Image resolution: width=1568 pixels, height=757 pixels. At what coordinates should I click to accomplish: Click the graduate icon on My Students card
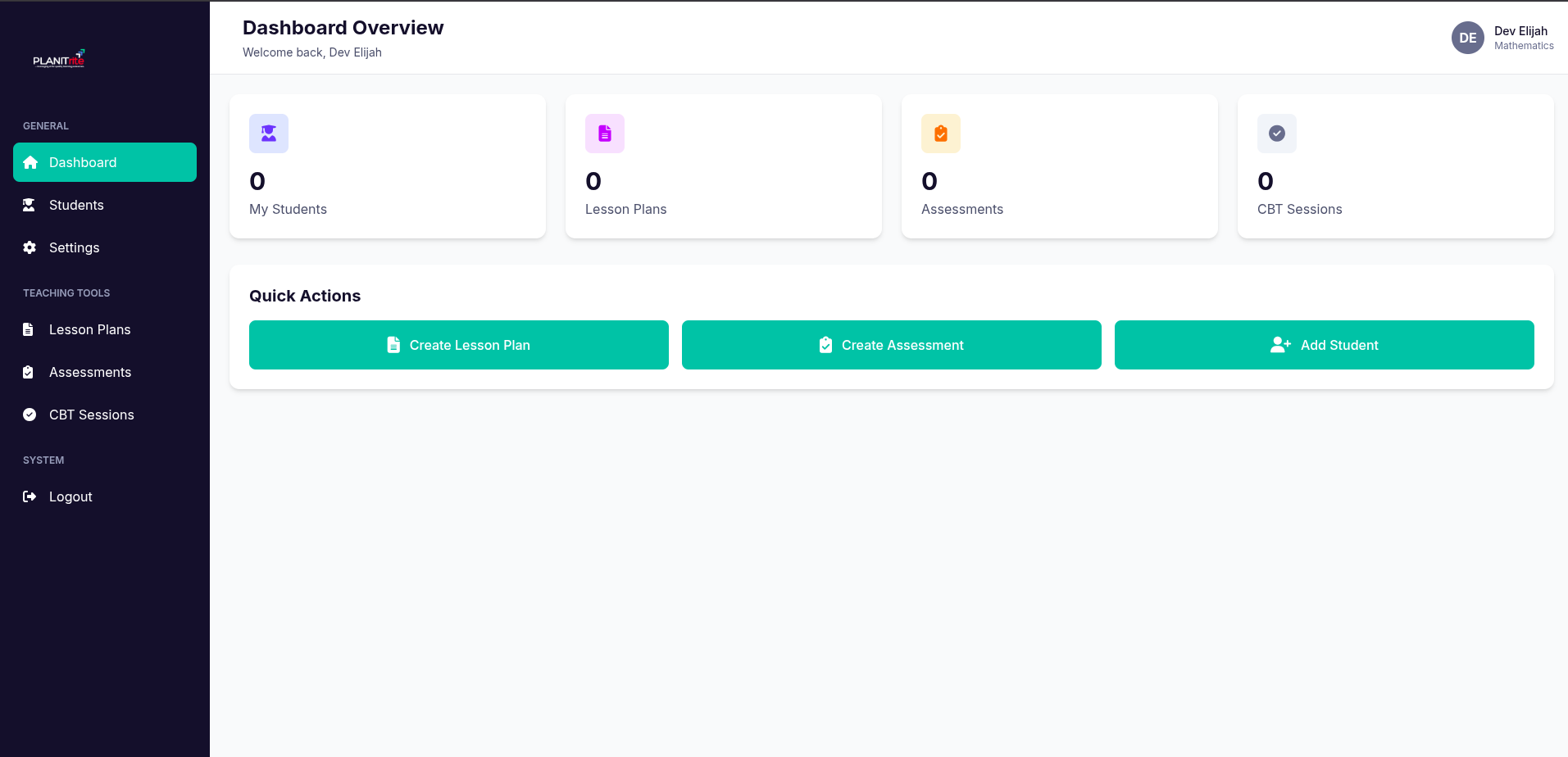coord(269,134)
